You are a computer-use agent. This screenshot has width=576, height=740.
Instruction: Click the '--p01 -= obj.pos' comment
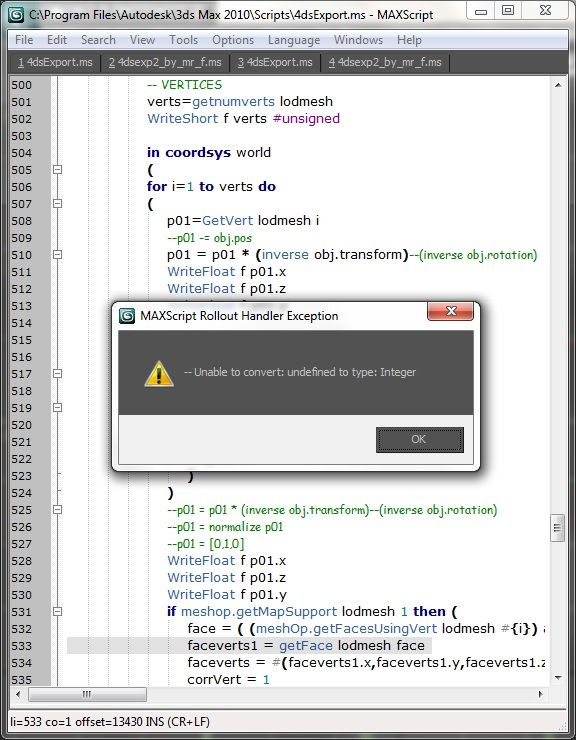point(209,237)
